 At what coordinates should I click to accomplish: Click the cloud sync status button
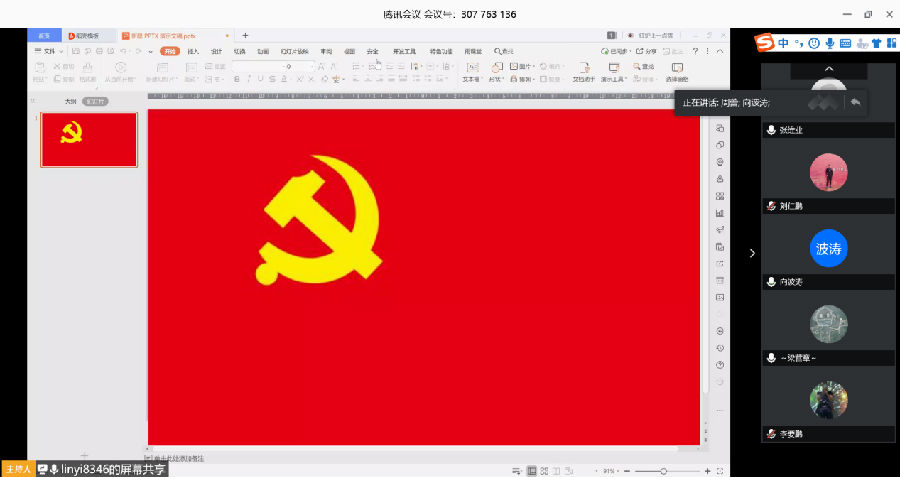click(614, 52)
